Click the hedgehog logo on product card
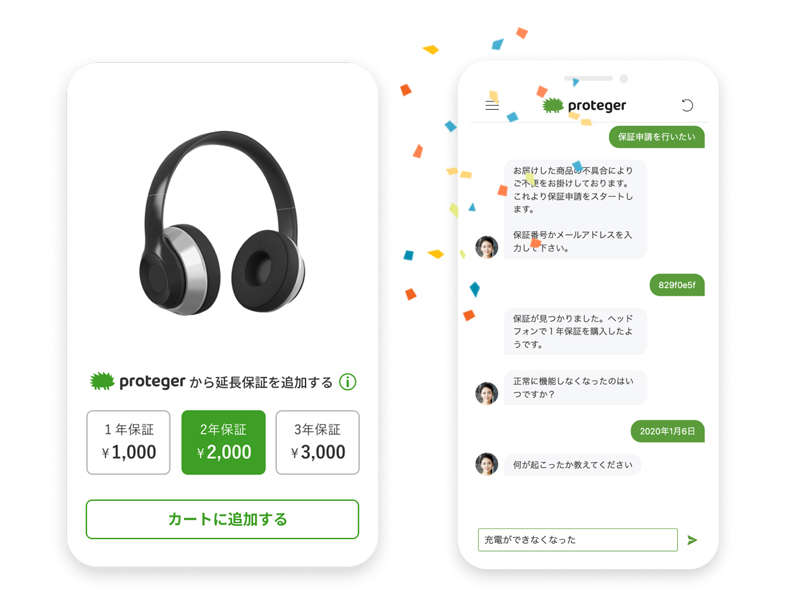This screenshot has height=603, width=800. coord(102,381)
